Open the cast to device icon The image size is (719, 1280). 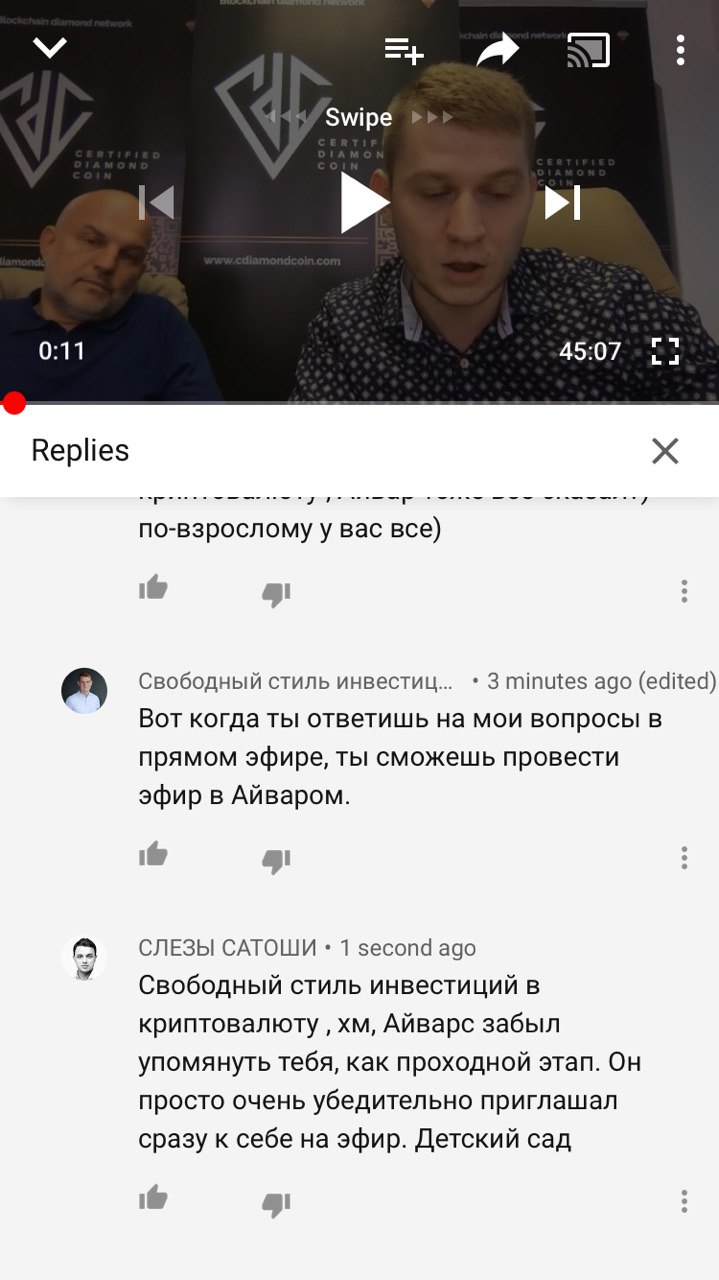coord(588,50)
